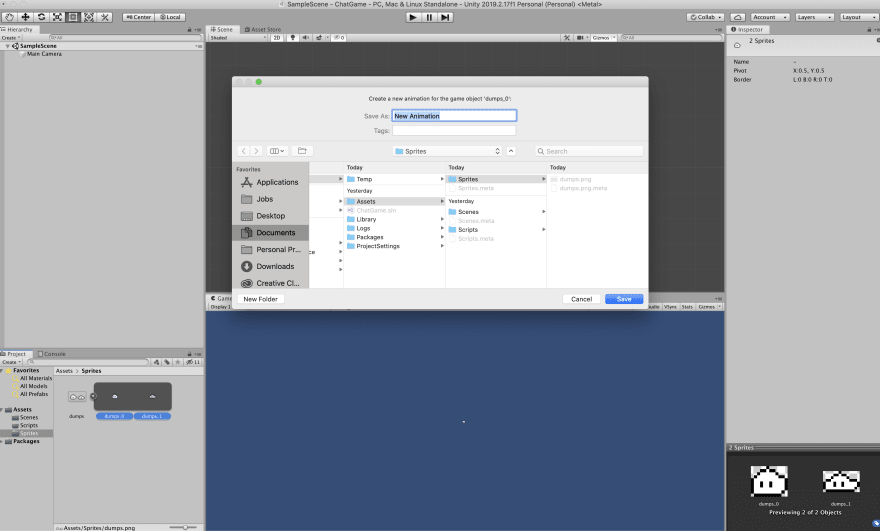Screen dimensions: 880x531
Task: Select All Prefabs favorite
Action: tap(34, 394)
